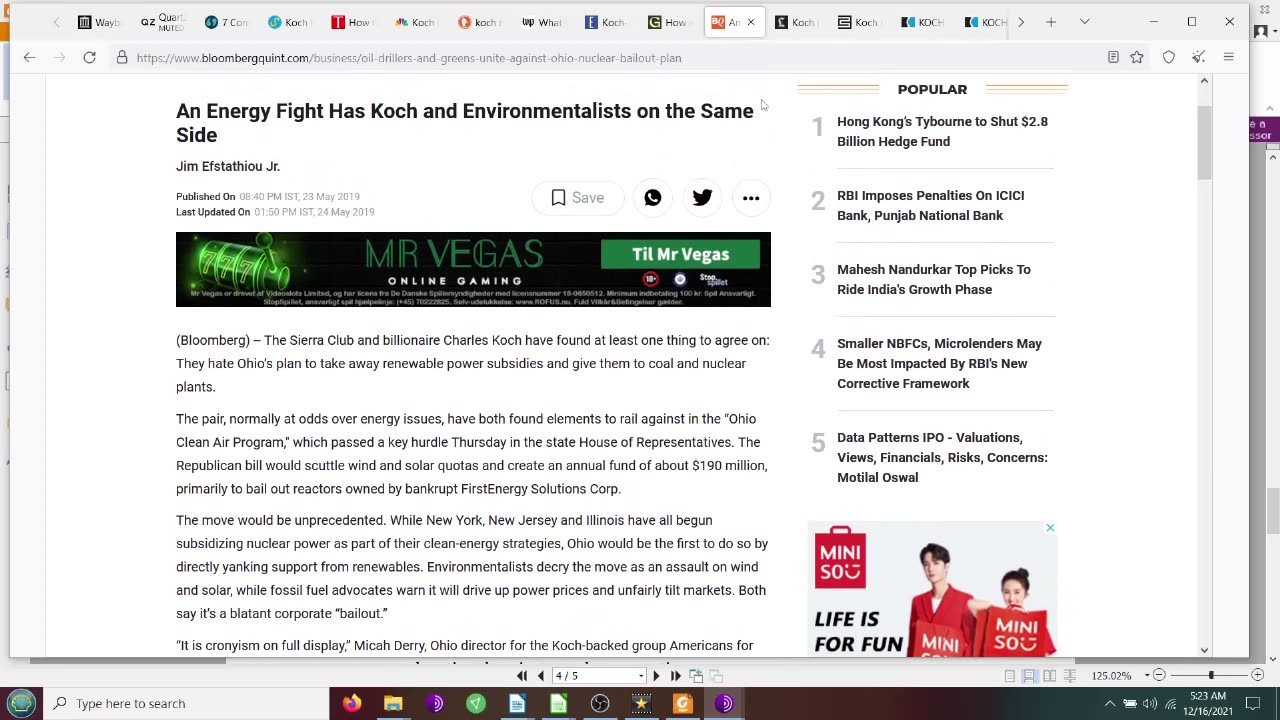Reload the page with the refresh icon
Viewport: 1280px width, 720px height.
(x=89, y=57)
